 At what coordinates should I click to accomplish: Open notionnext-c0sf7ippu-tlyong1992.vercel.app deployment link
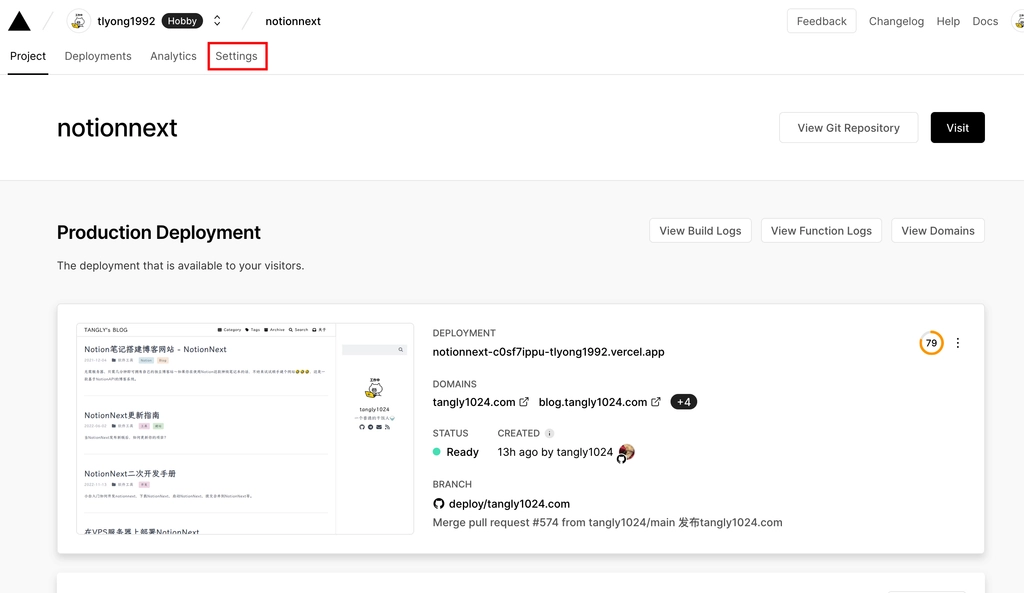click(x=548, y=352)
